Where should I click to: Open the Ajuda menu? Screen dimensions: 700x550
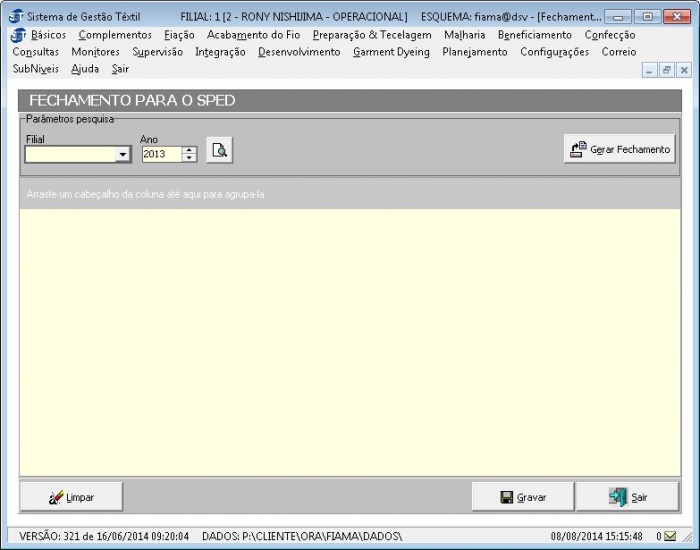coord(85,69)
